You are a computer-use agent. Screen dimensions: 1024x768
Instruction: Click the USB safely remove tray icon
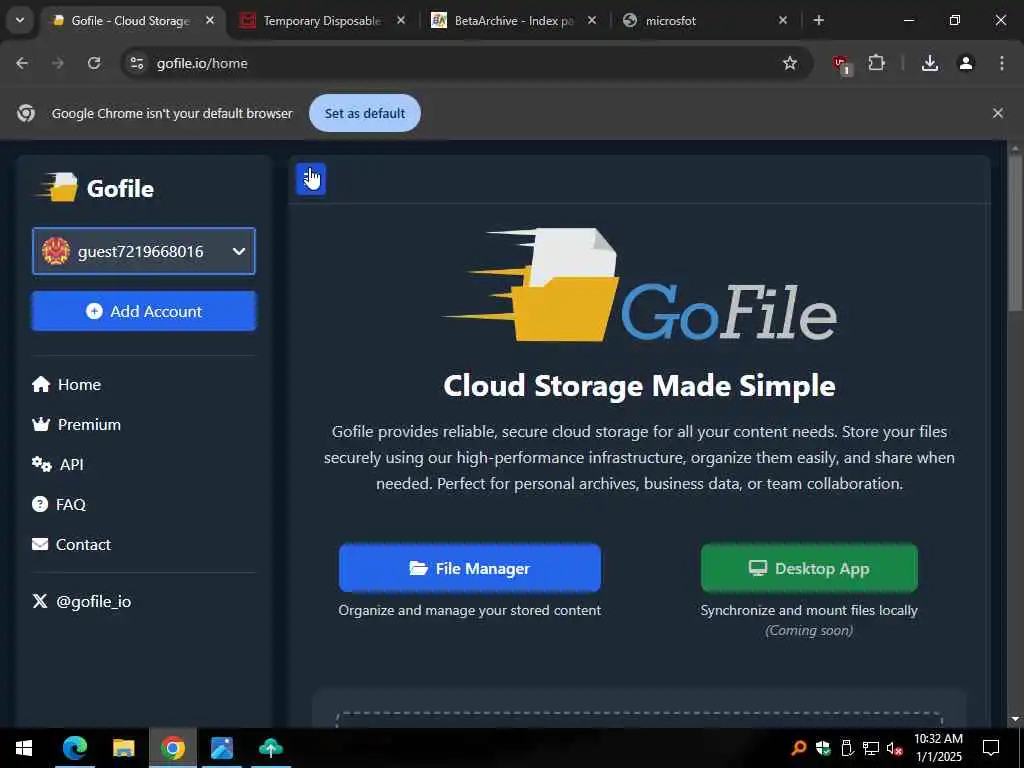coord(847,748)
